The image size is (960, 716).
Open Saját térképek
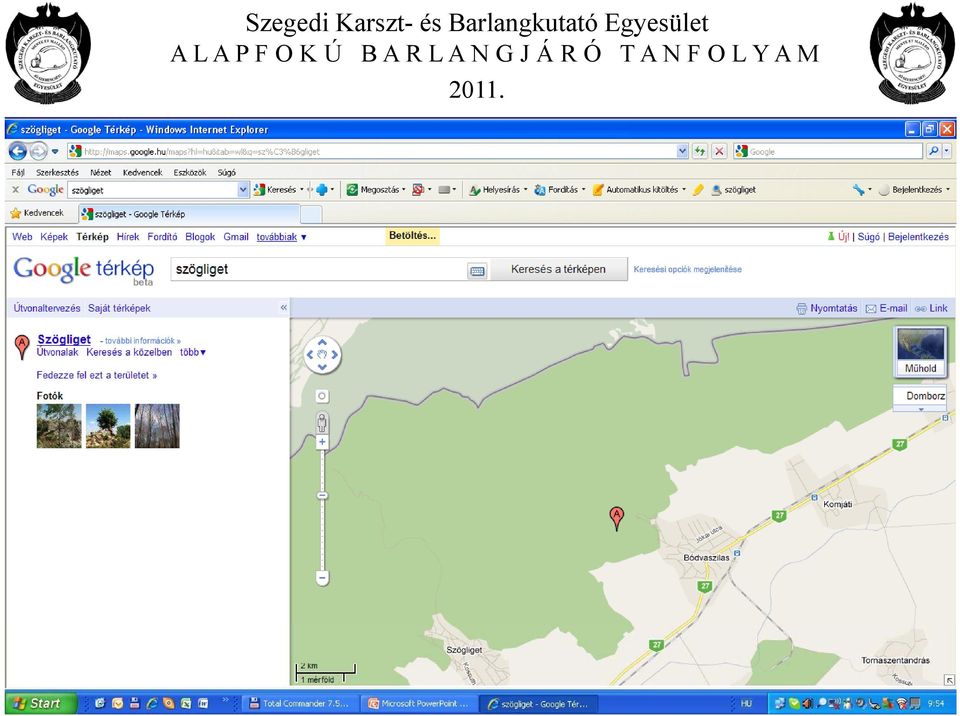119,308
